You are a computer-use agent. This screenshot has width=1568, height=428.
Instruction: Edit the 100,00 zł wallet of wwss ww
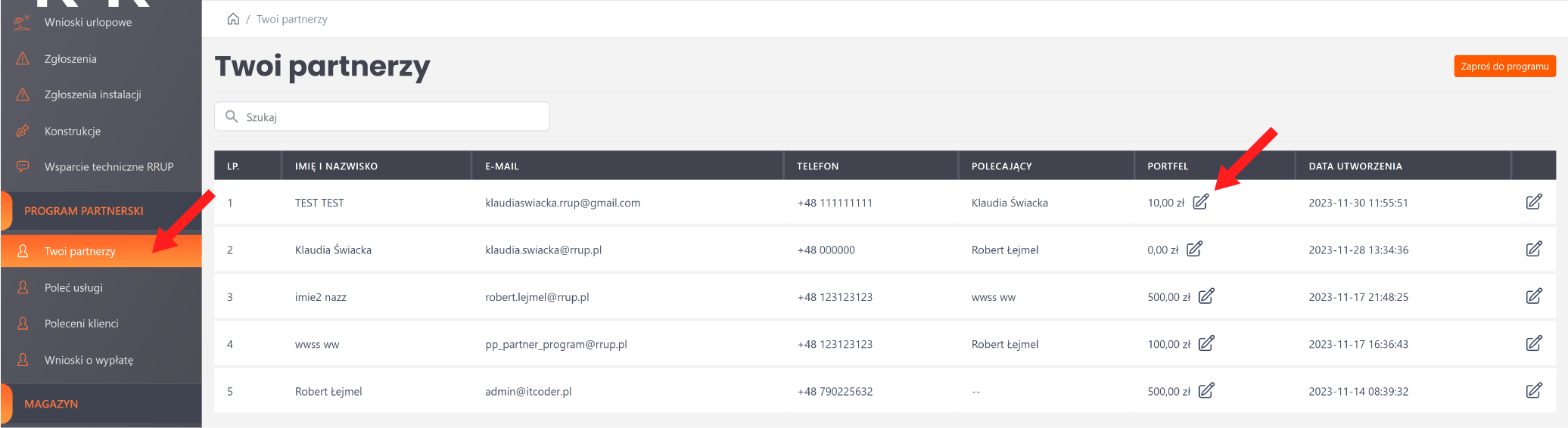pos(1206,343)
